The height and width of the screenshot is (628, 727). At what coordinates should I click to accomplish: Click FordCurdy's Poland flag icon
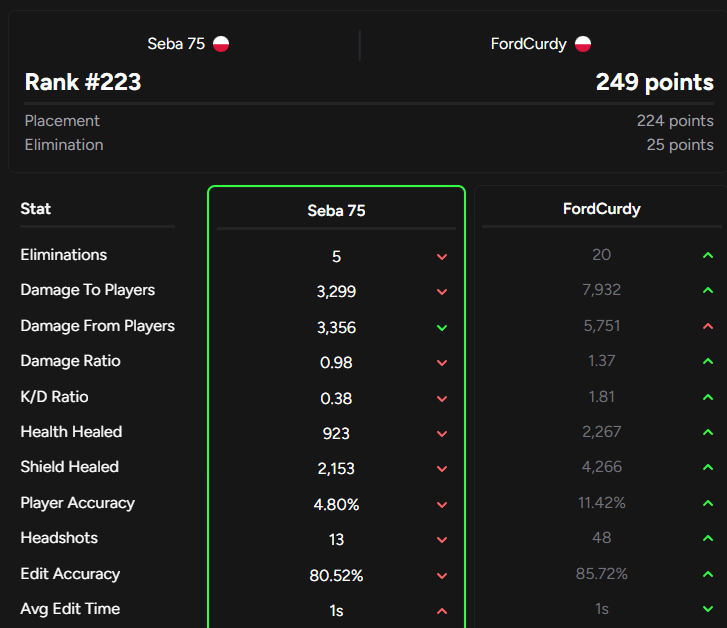pyautogui.click(x=583, y=44)
